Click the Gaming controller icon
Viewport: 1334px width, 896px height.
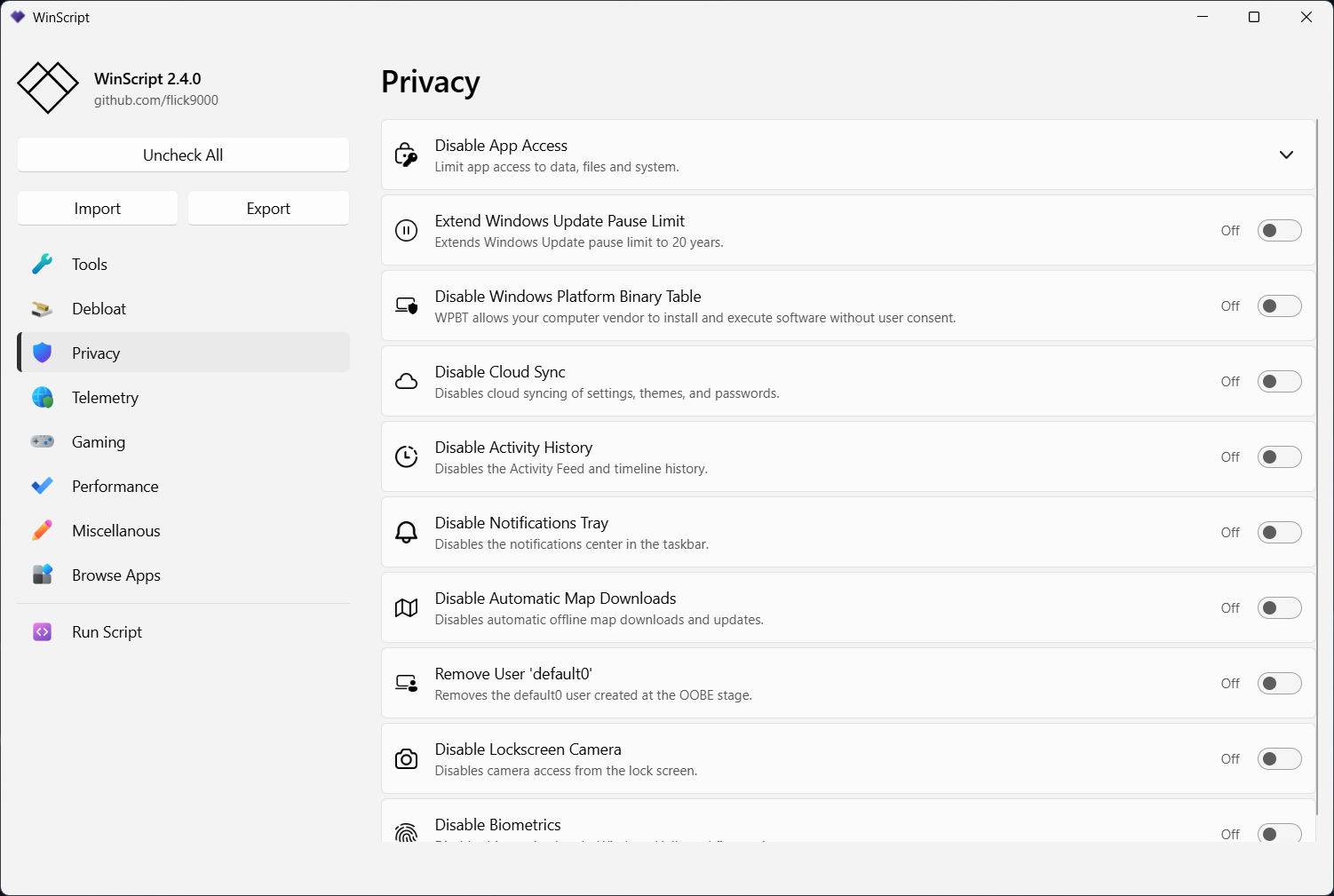(42, 441)
